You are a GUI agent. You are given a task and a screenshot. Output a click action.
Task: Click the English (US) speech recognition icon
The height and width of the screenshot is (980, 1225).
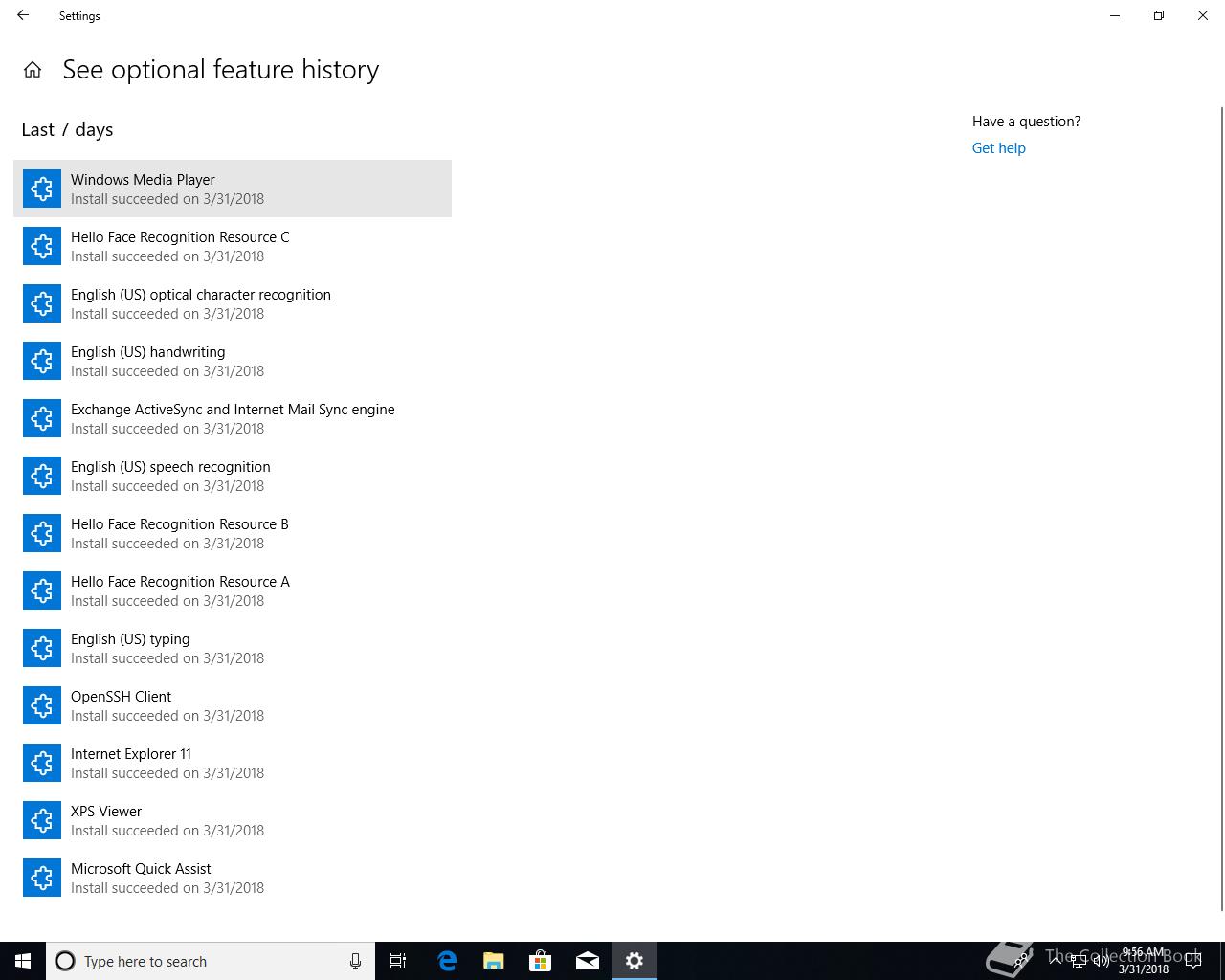[42, 476]
